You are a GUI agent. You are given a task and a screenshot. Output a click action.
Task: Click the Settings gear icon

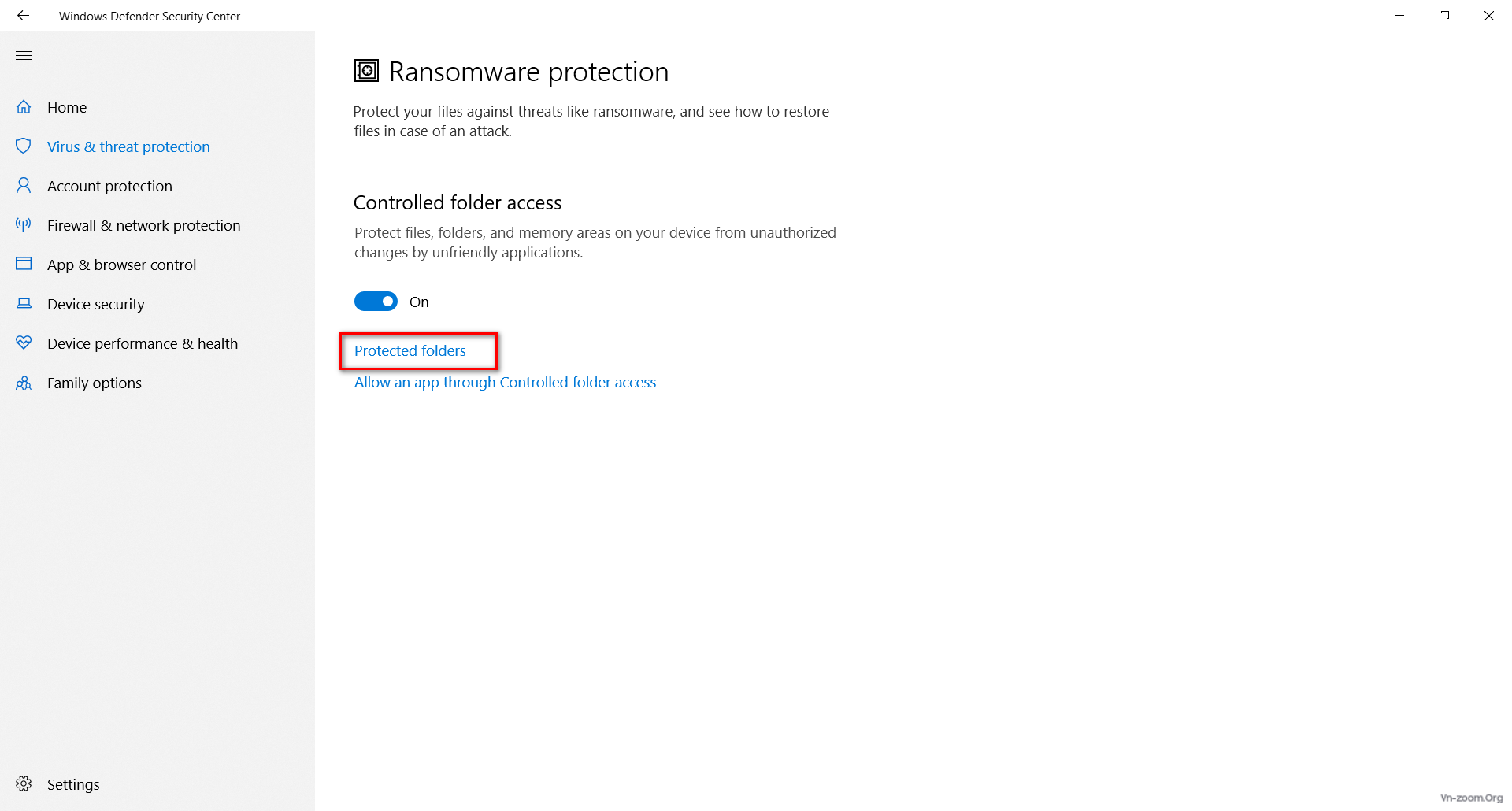(24, 783)
